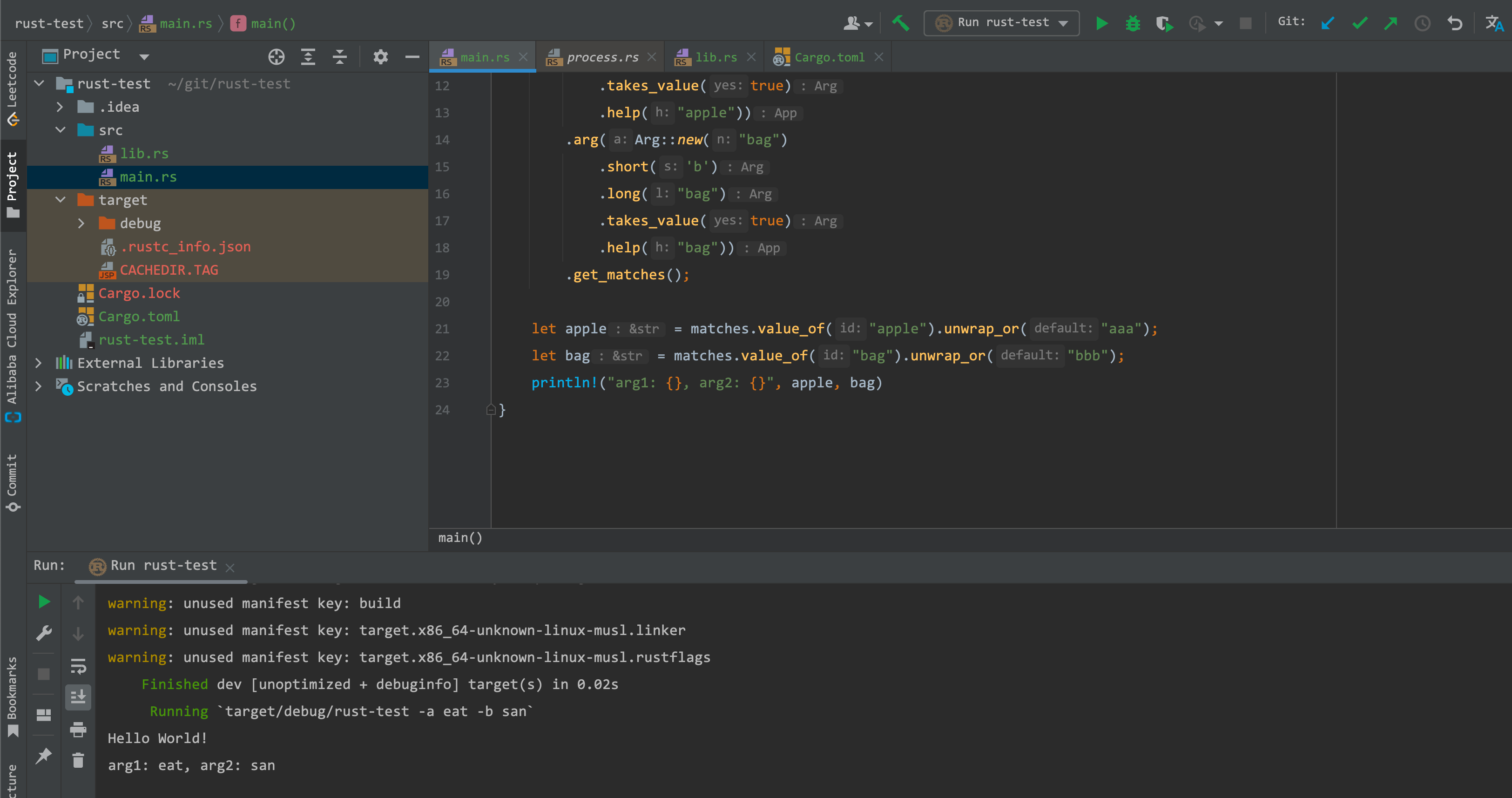Screen dimensions: 1512x798
Task: Run with coverage shield icon
Action: (1164, 23)
